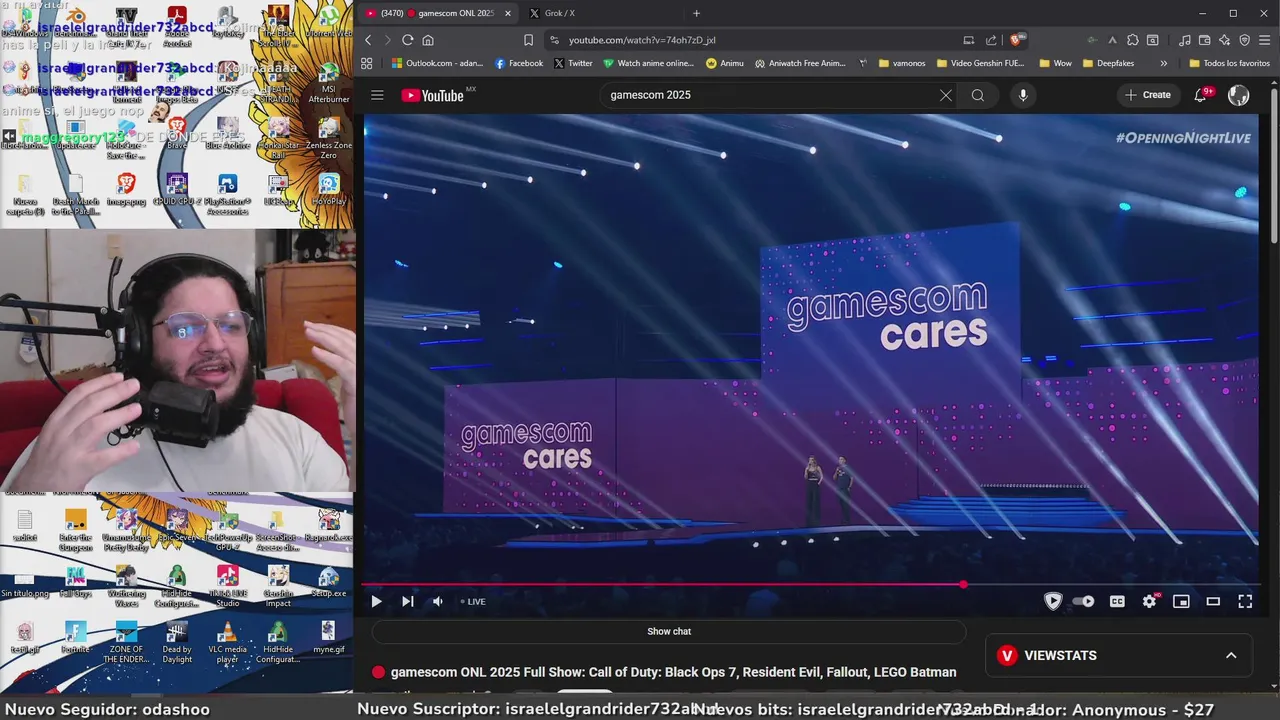Select the Fortnite desktop shortcut
1280x720 pixels.
[76, 638]
